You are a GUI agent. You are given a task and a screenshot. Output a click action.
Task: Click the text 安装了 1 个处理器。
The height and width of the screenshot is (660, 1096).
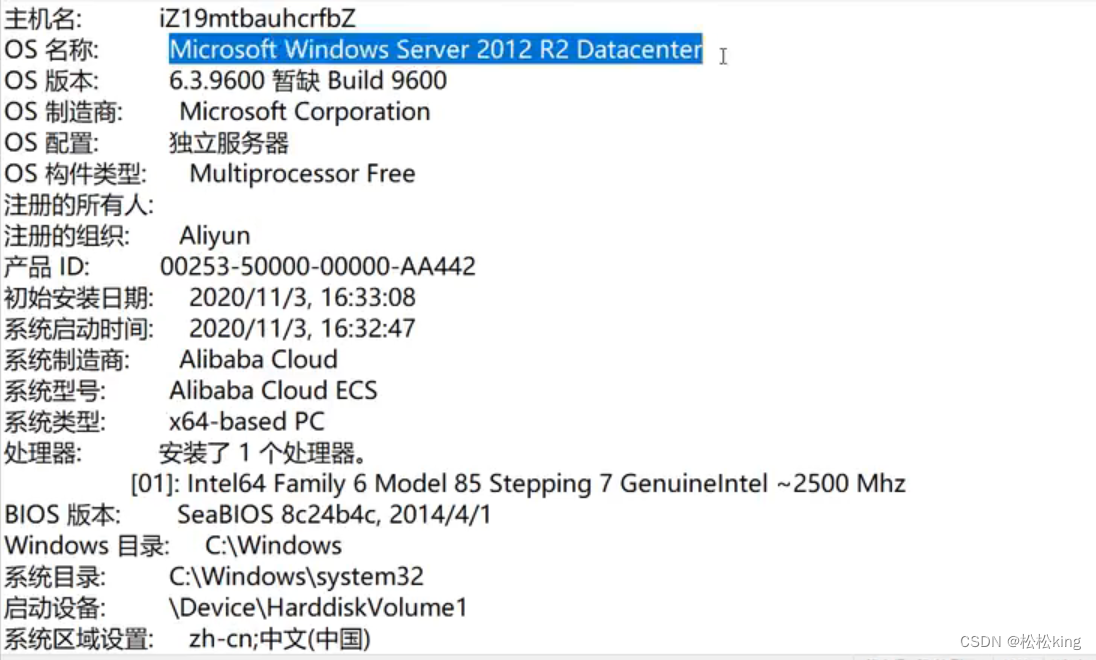(263, 453)
